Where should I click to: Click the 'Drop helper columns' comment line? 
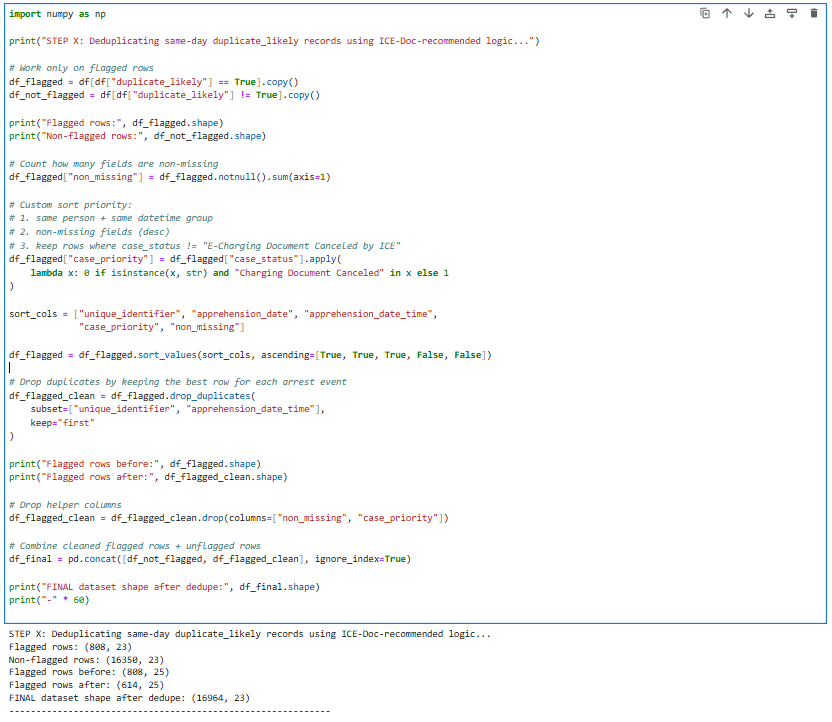click(x=64, y=504)
